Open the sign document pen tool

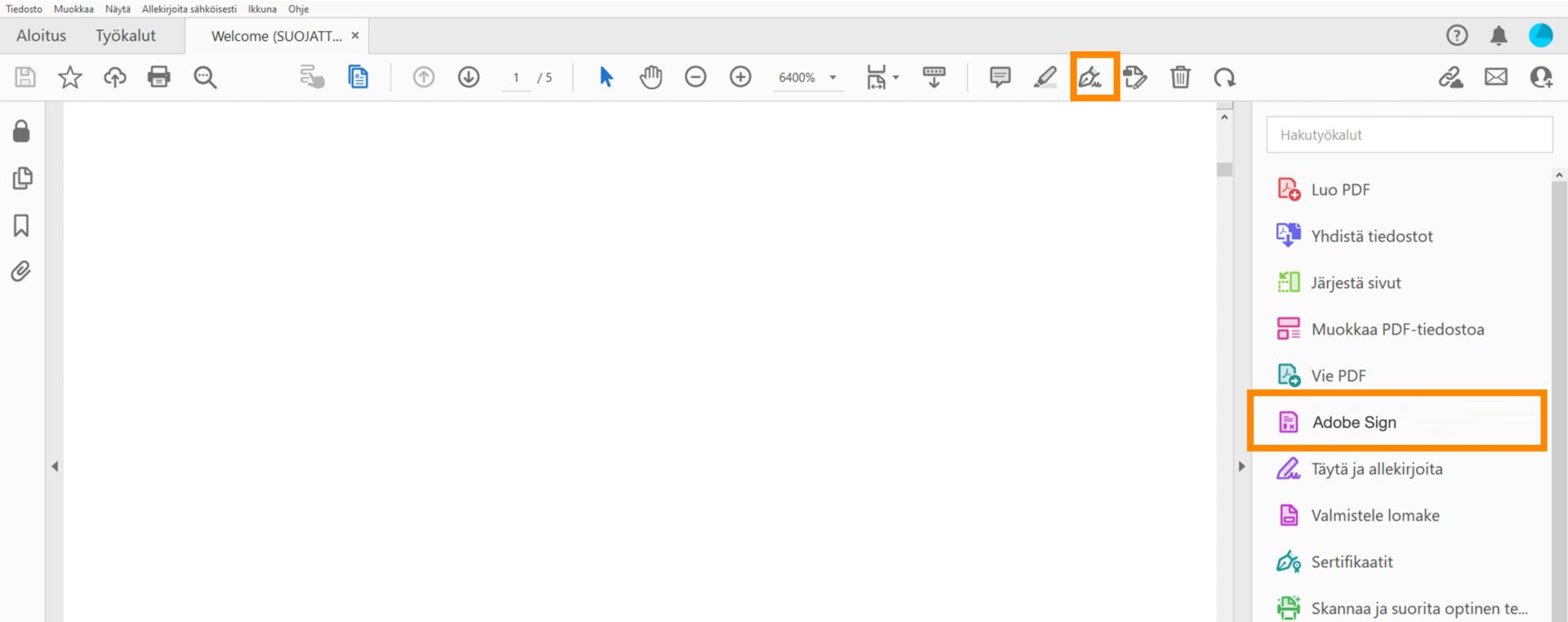coord(1091,78)
